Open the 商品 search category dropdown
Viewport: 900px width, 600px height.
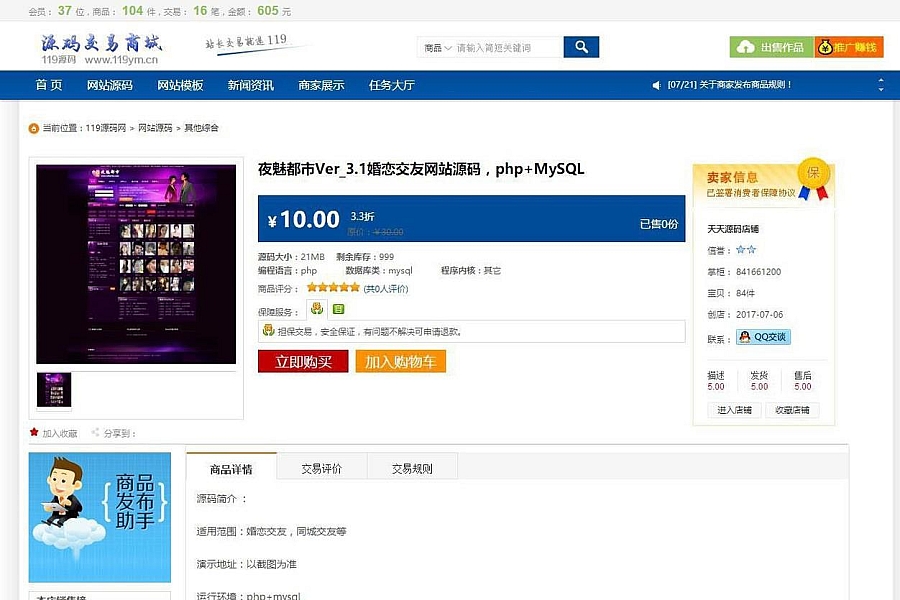point(437,48)
